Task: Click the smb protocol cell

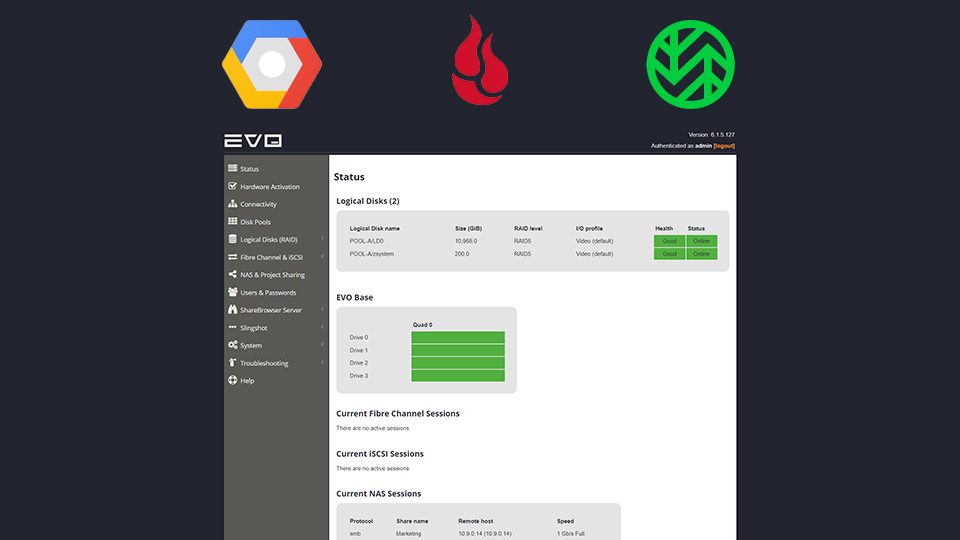Action: point(355,534)
